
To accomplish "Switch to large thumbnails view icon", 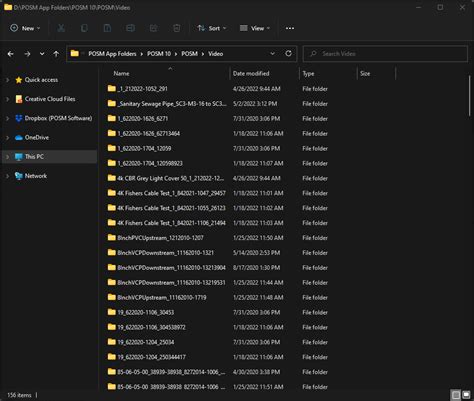I will pos(466,395).
